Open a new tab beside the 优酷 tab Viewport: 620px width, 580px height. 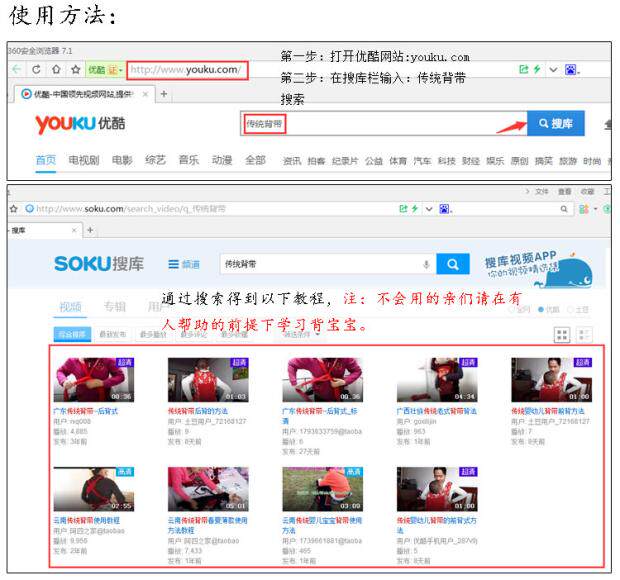point(164,94)
